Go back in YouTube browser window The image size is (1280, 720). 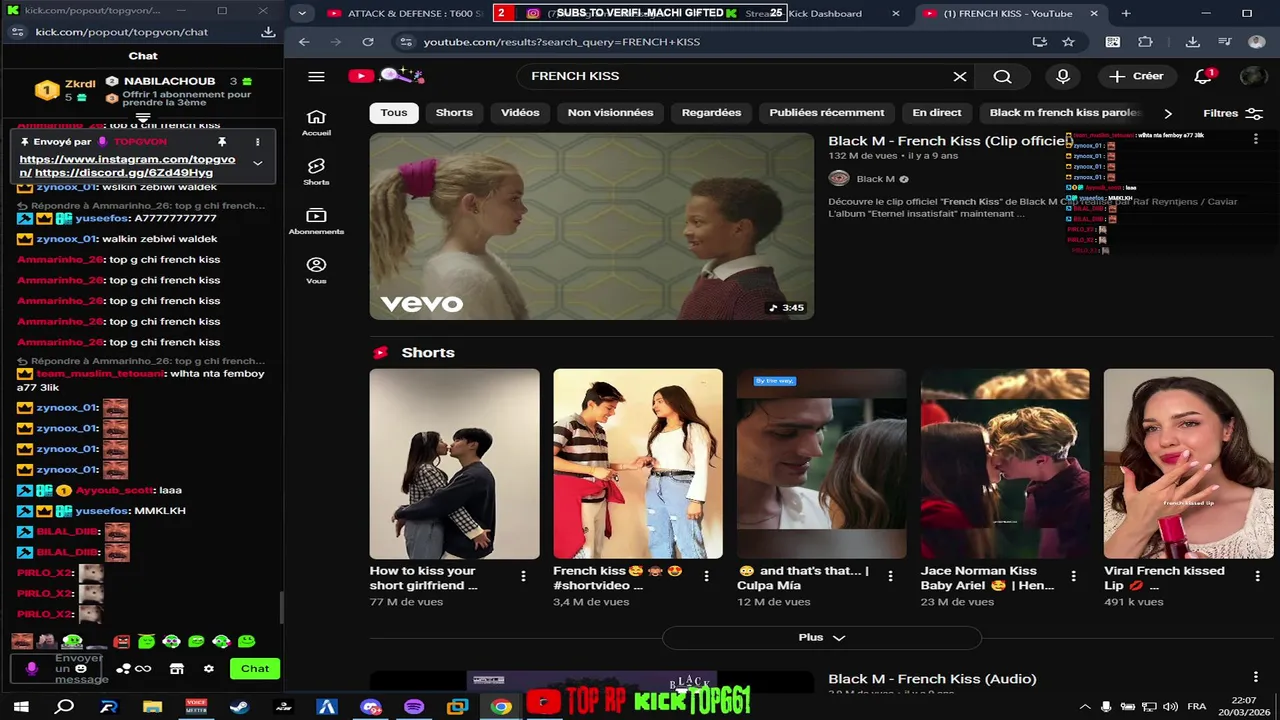(x=304, y=42)
